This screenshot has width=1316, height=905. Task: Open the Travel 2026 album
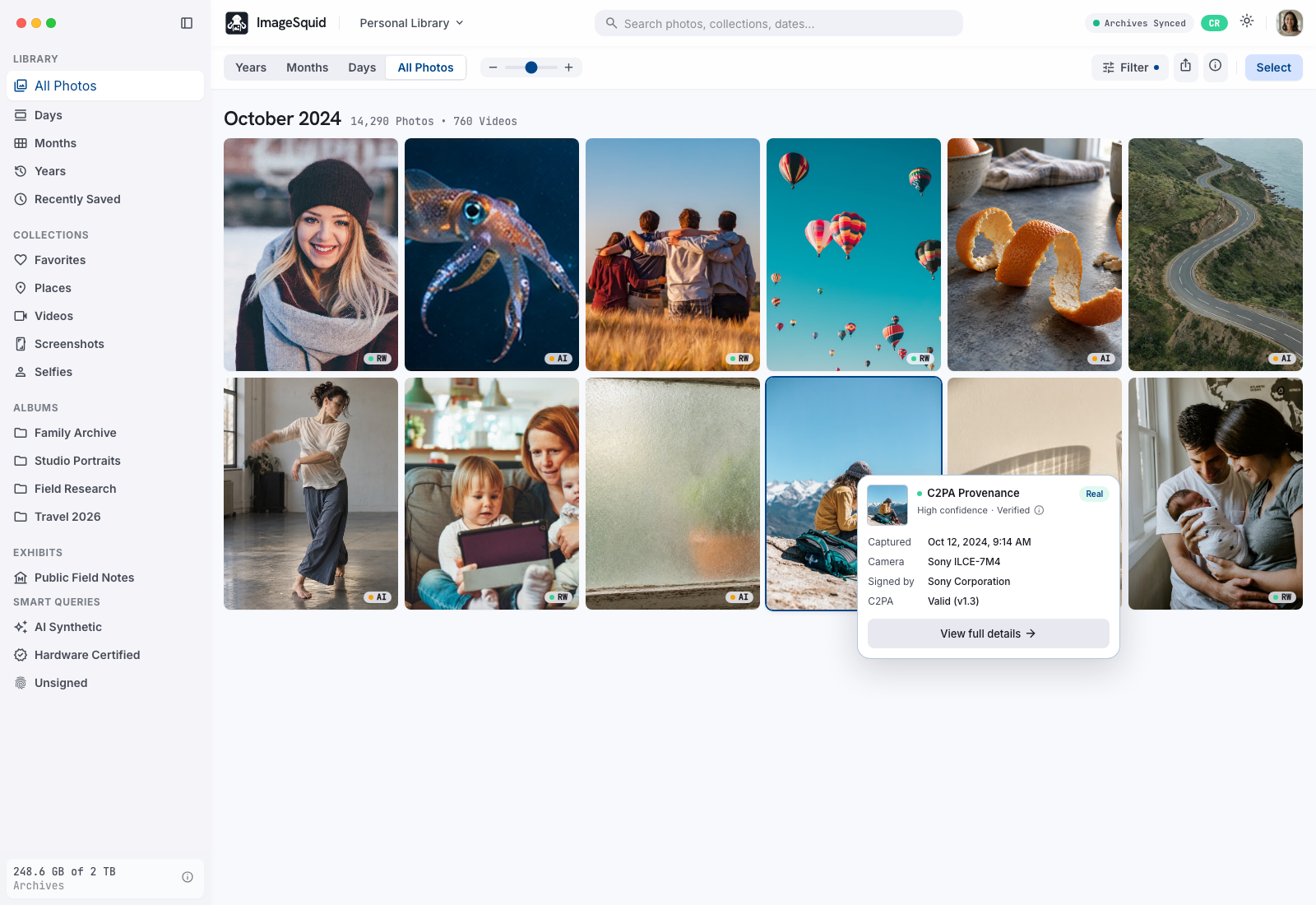tap(105, 517)
